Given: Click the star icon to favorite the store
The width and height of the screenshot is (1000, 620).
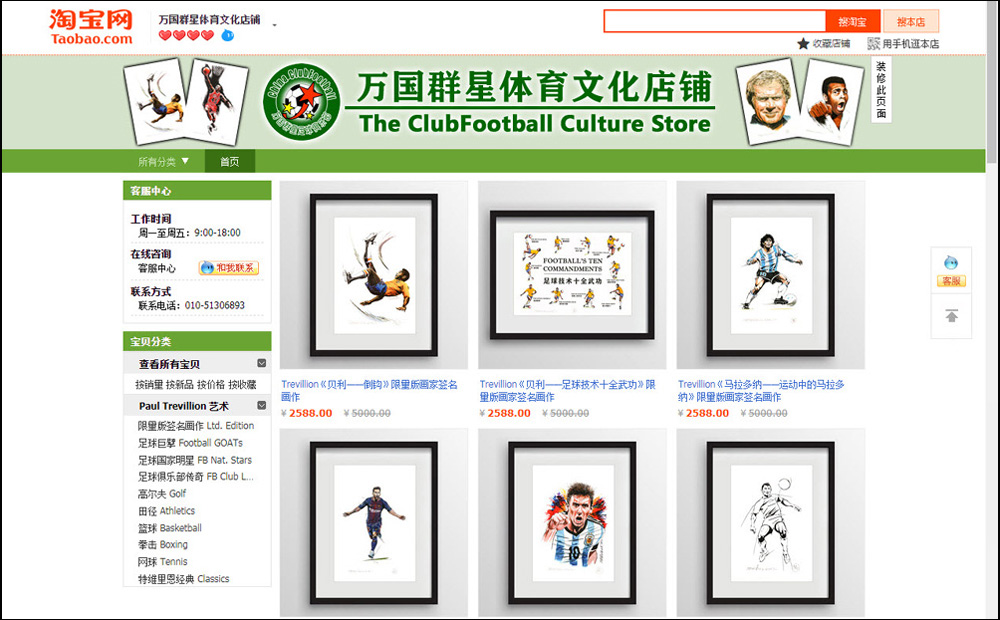Looking at the screenshot, I should (x=803, y=43).
